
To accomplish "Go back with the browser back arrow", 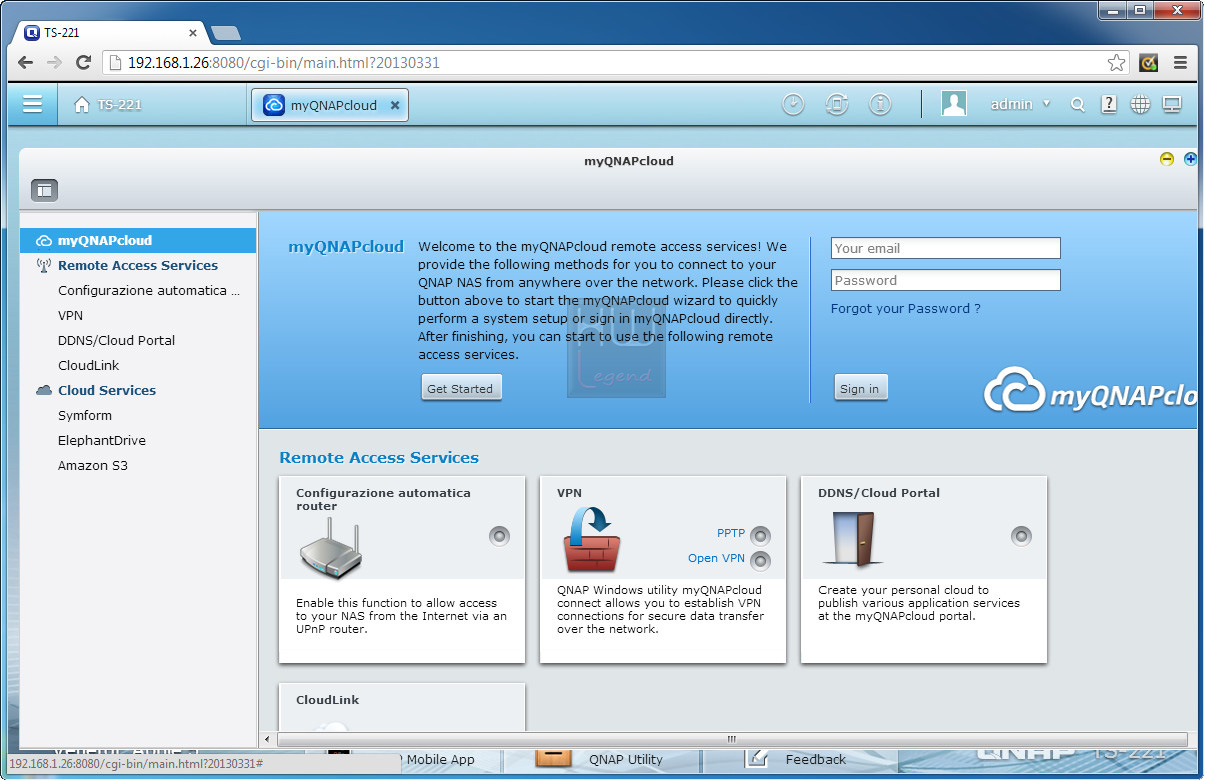I will [25, 62].
